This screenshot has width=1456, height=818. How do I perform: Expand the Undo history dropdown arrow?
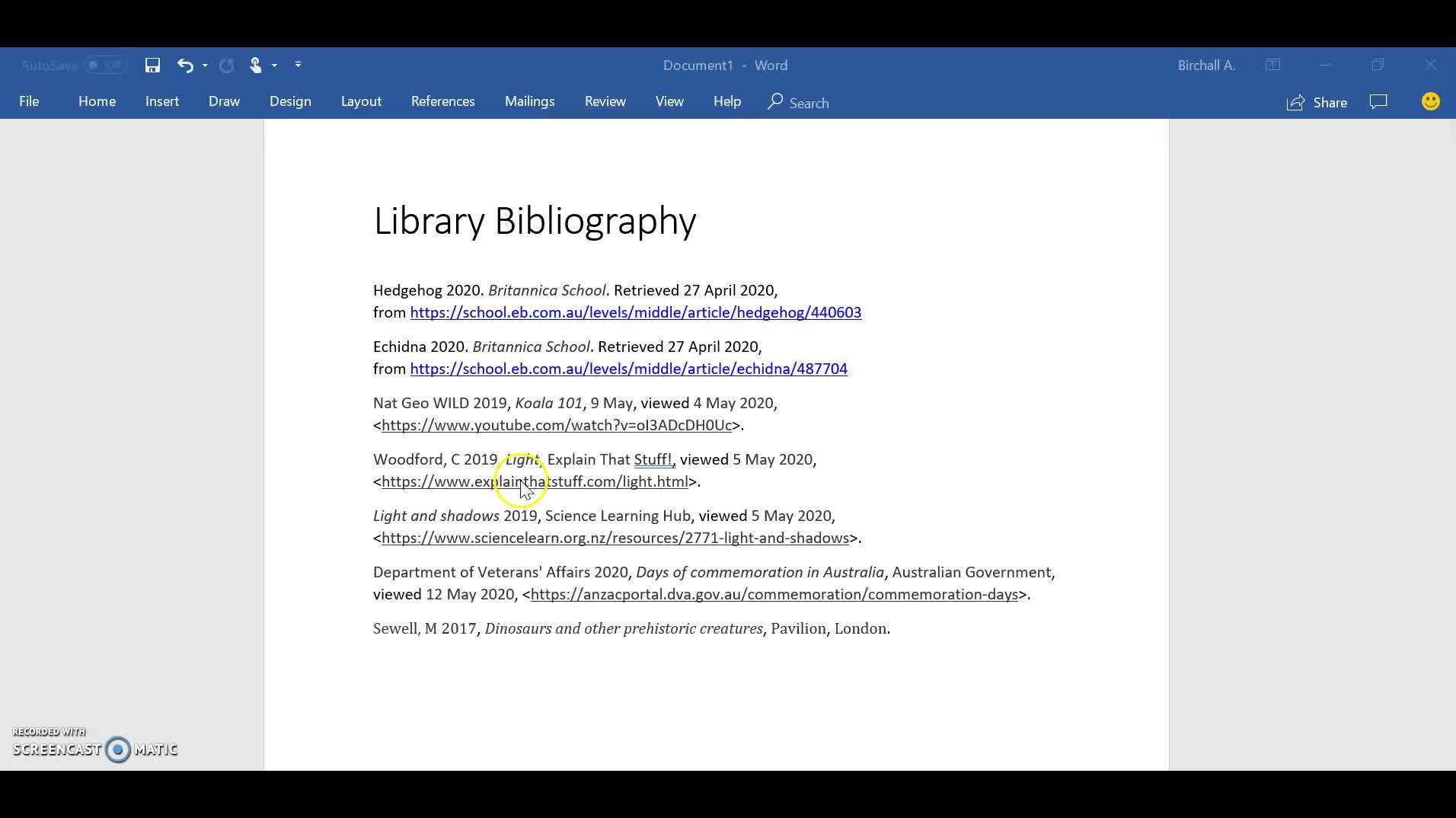coord(205,66)
